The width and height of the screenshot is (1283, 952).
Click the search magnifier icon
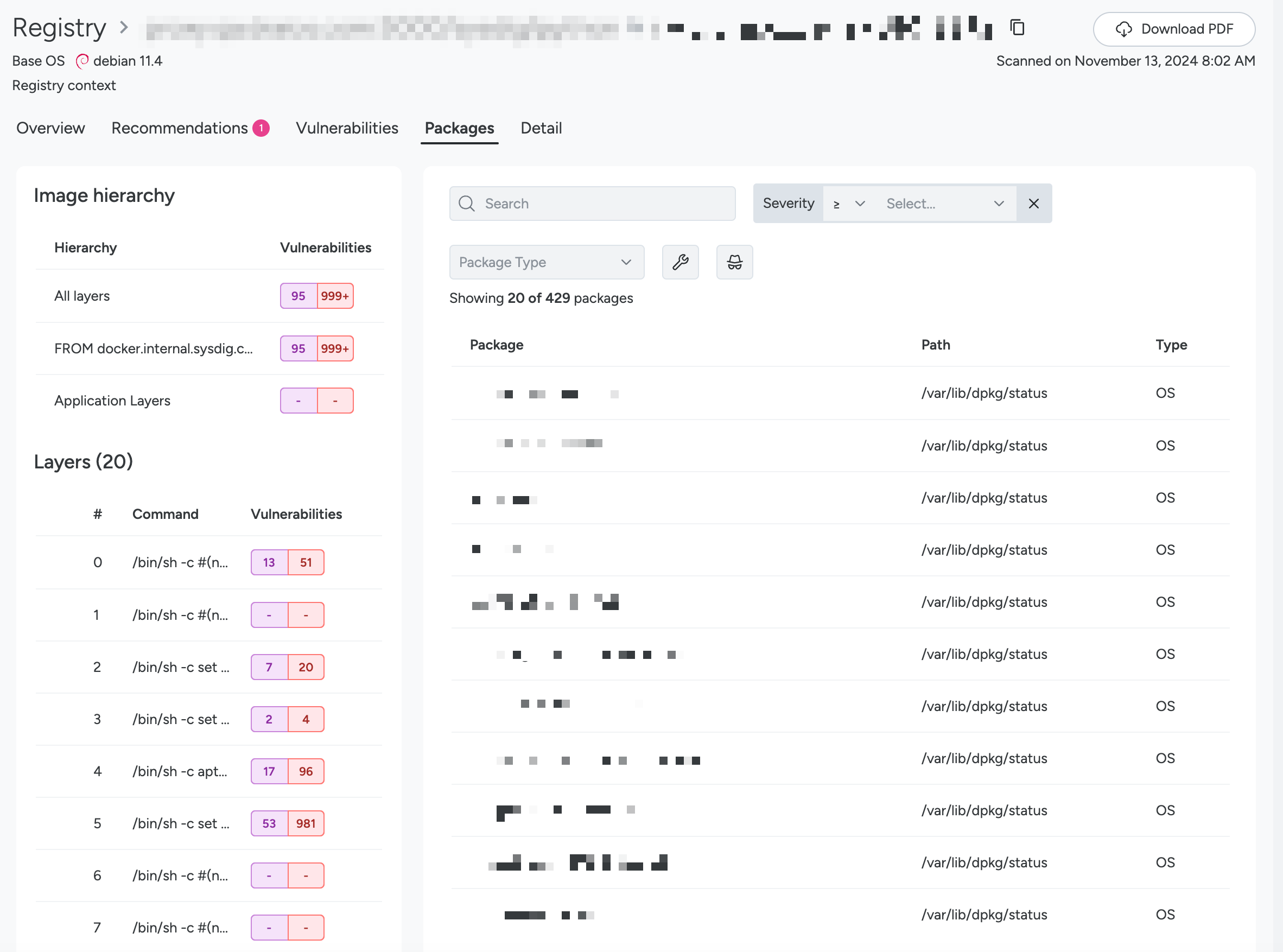click(x=467, y=204)
